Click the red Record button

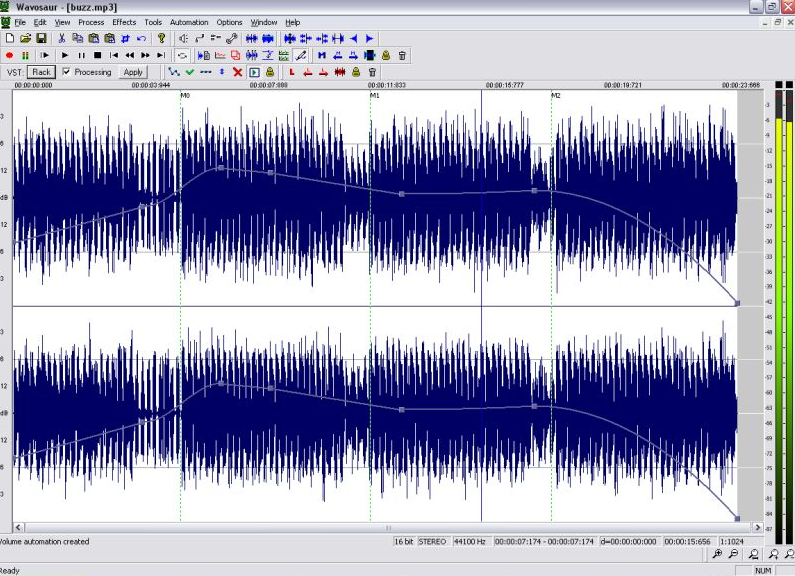click(9, 55)
